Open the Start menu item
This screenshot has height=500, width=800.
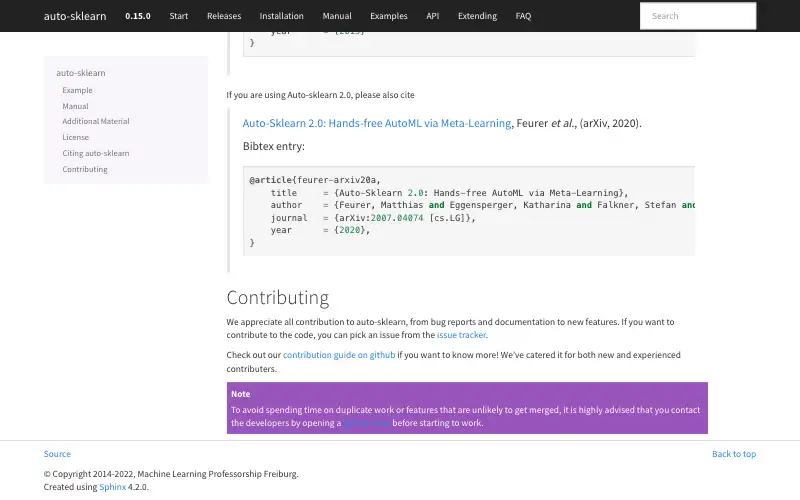tap(179, 16)
